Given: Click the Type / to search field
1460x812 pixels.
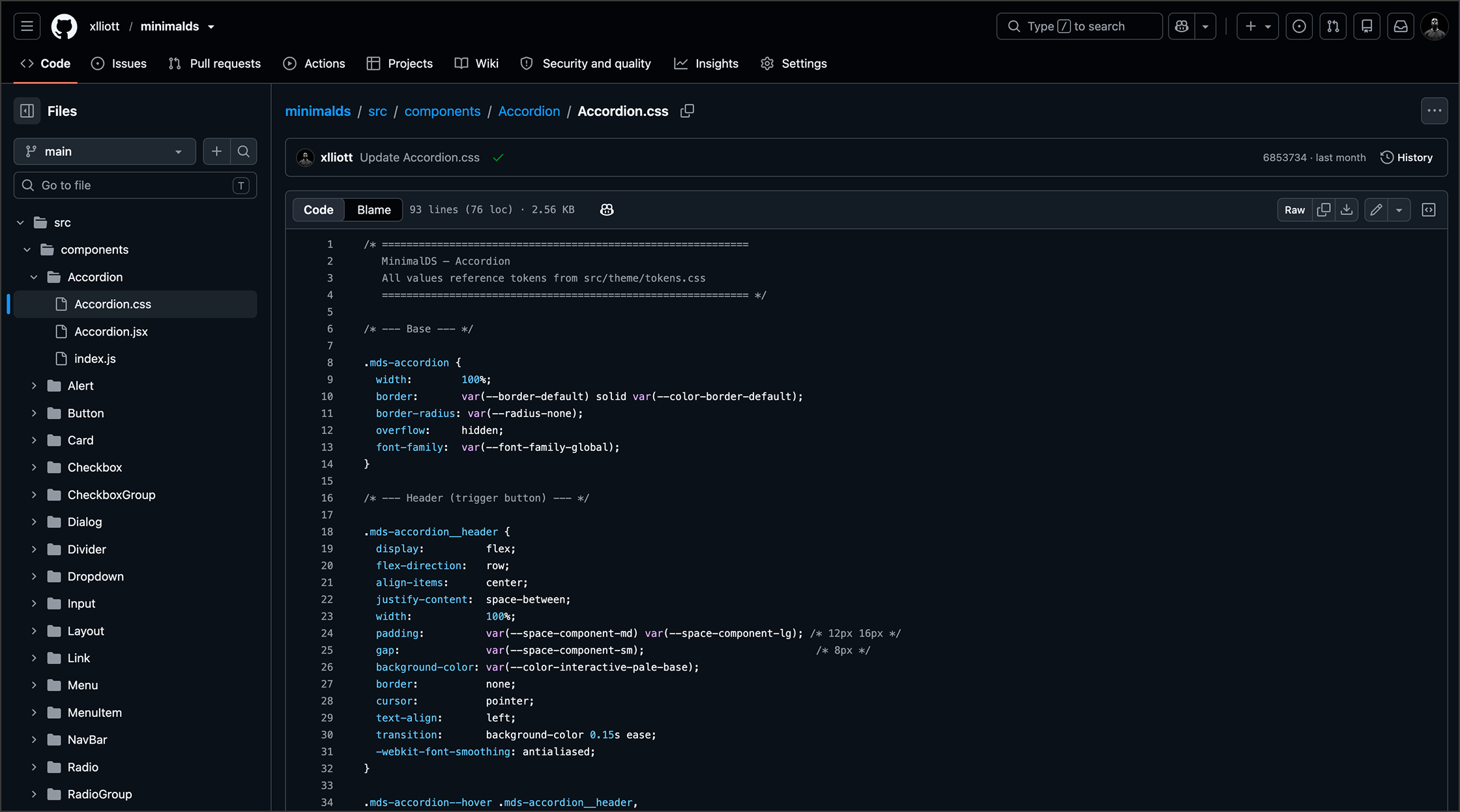Looking at the screenshot, I should 1079,26.
